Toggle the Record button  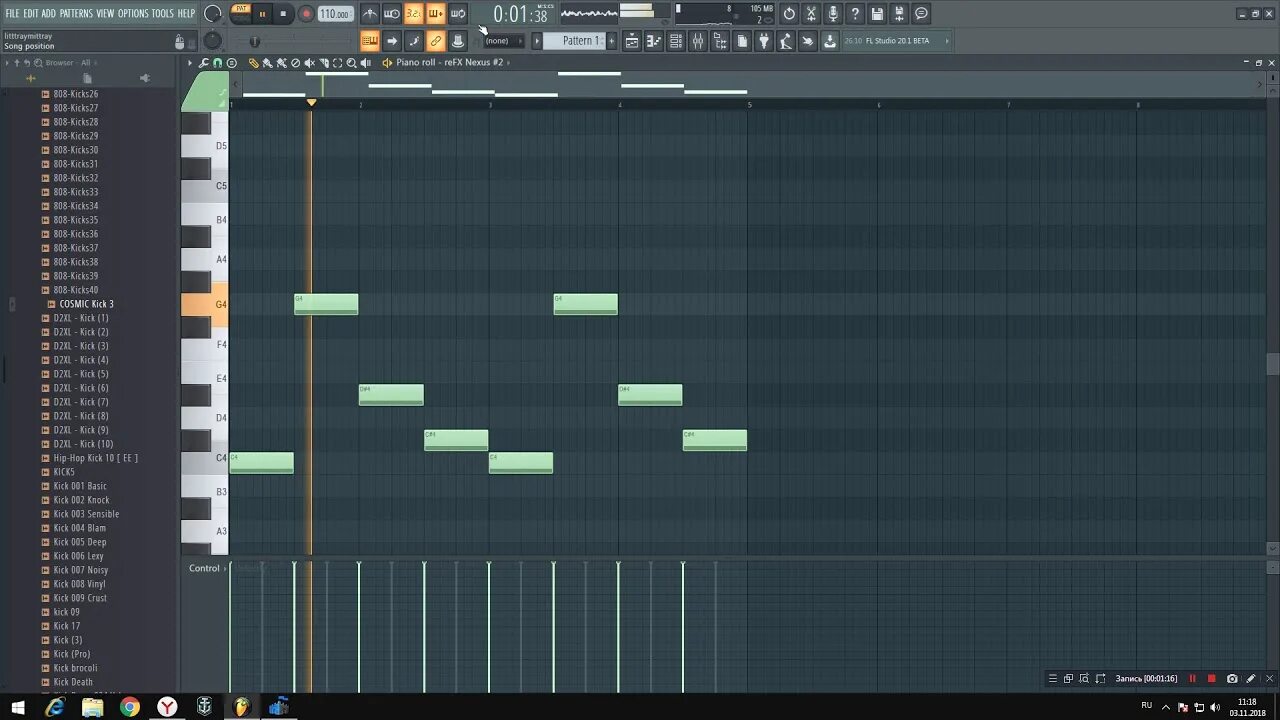tap(306, 14)
